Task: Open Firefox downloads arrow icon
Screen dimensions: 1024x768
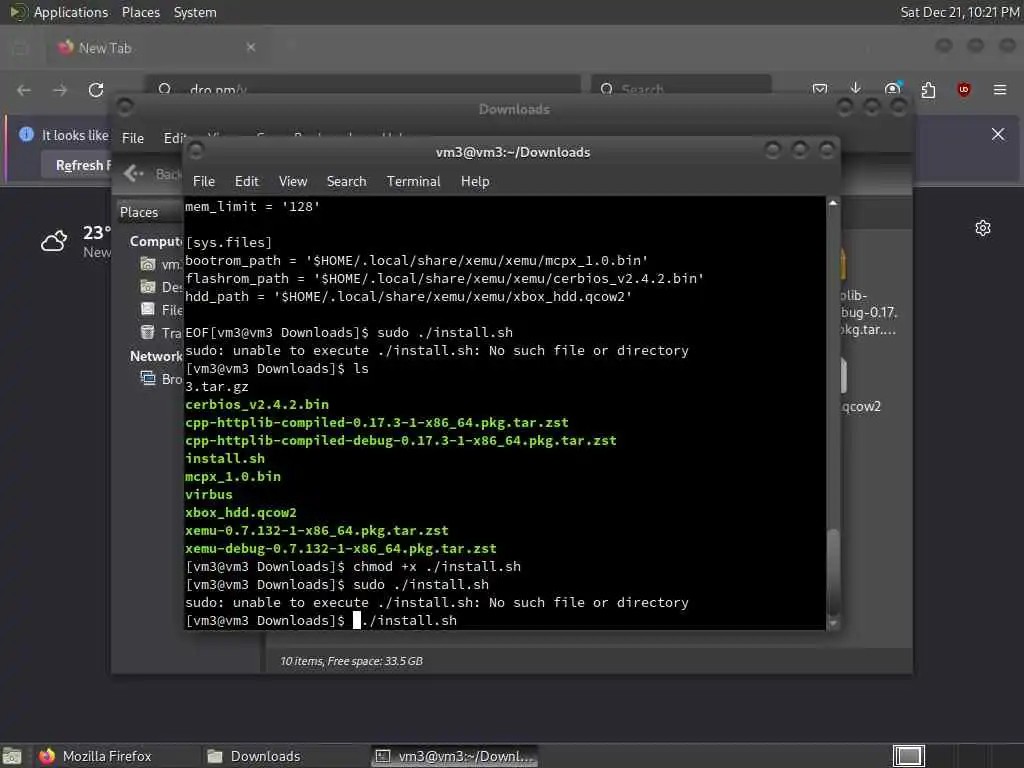Action: point(856,88)
